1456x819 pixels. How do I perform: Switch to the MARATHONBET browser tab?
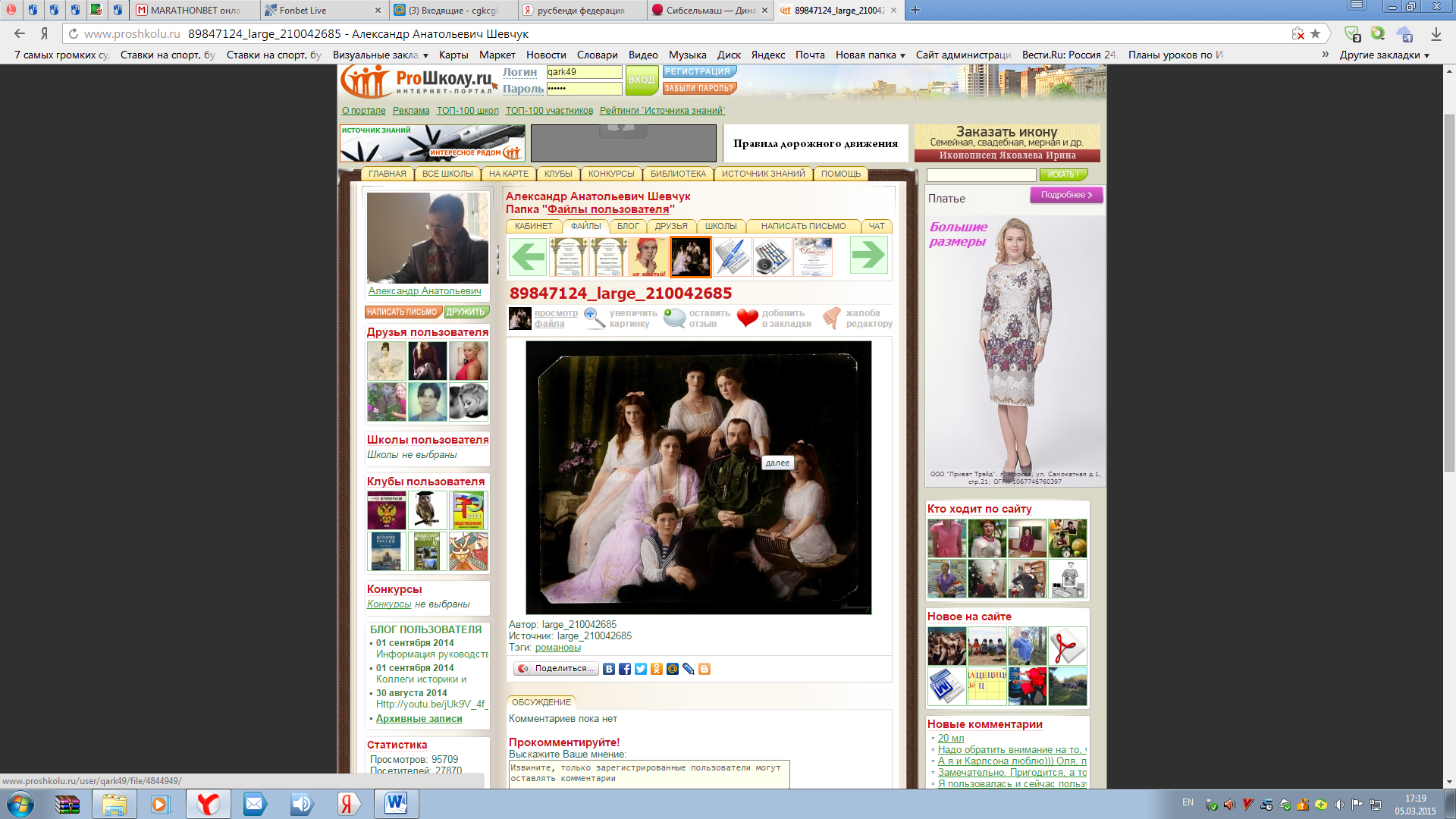point(194,10)
